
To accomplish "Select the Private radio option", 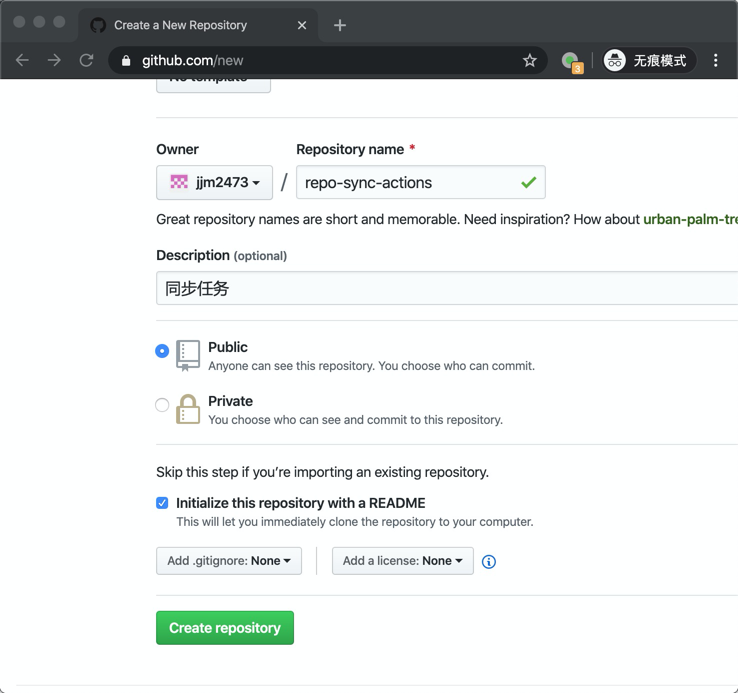I will click(162, 404).
